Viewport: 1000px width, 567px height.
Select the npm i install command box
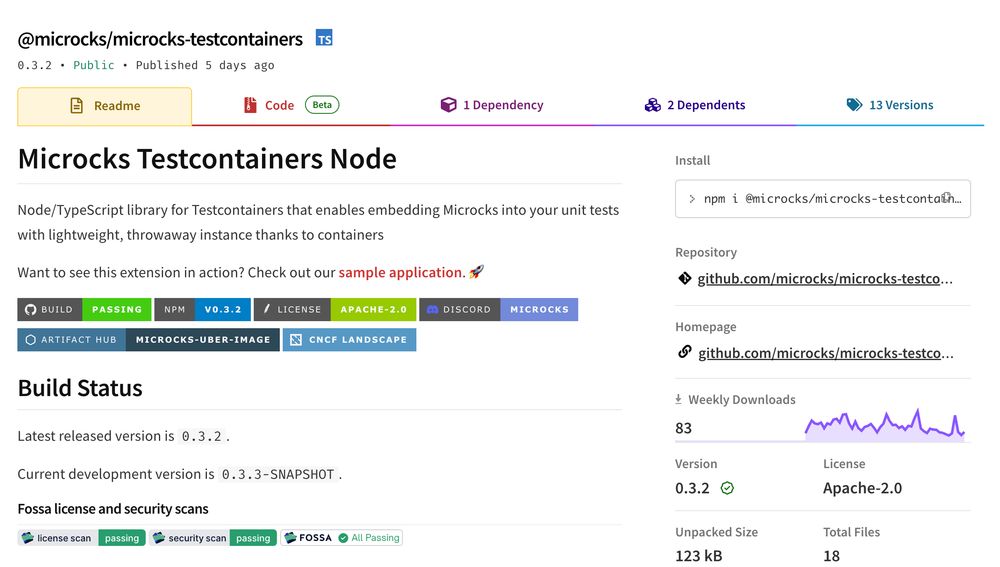[823, 199]
